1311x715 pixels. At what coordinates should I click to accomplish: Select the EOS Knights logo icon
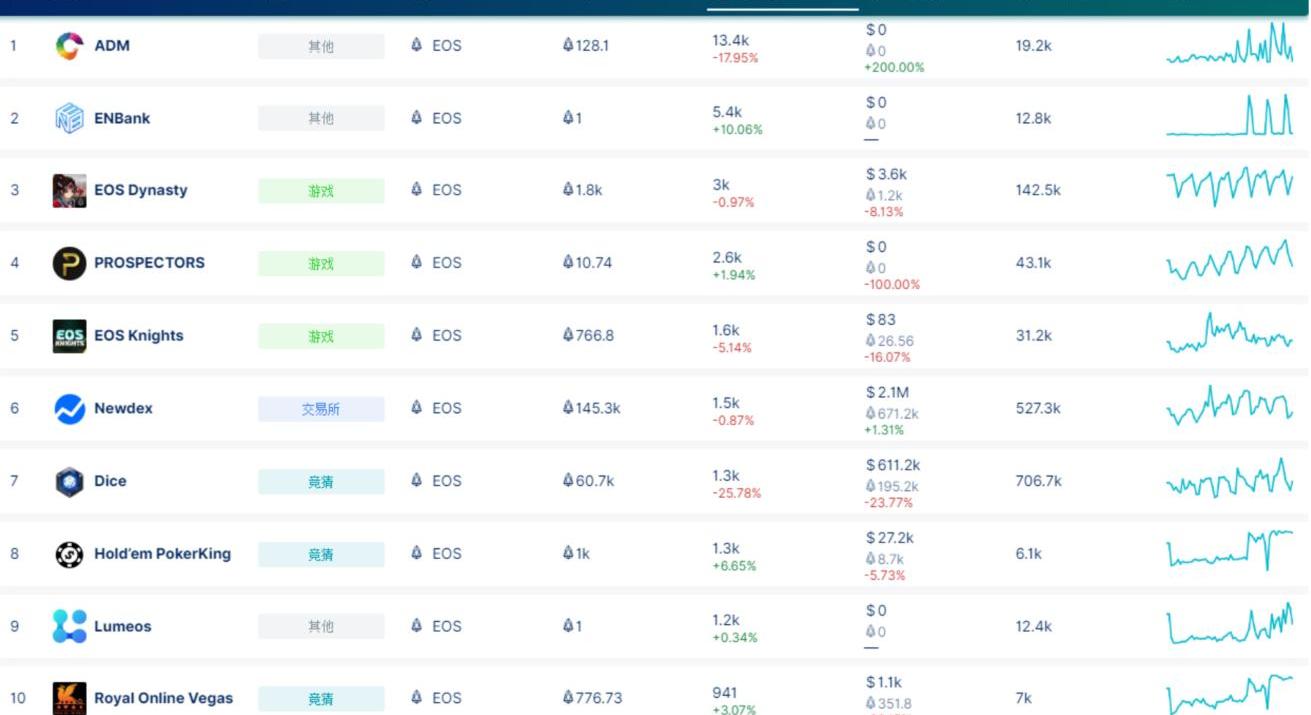(x=69, y=336)
